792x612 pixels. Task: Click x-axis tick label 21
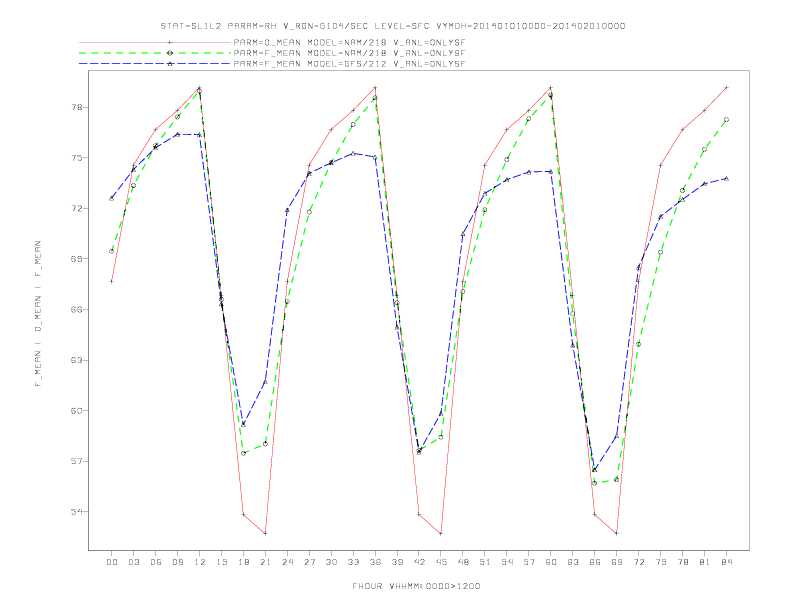tap(265, 562)
